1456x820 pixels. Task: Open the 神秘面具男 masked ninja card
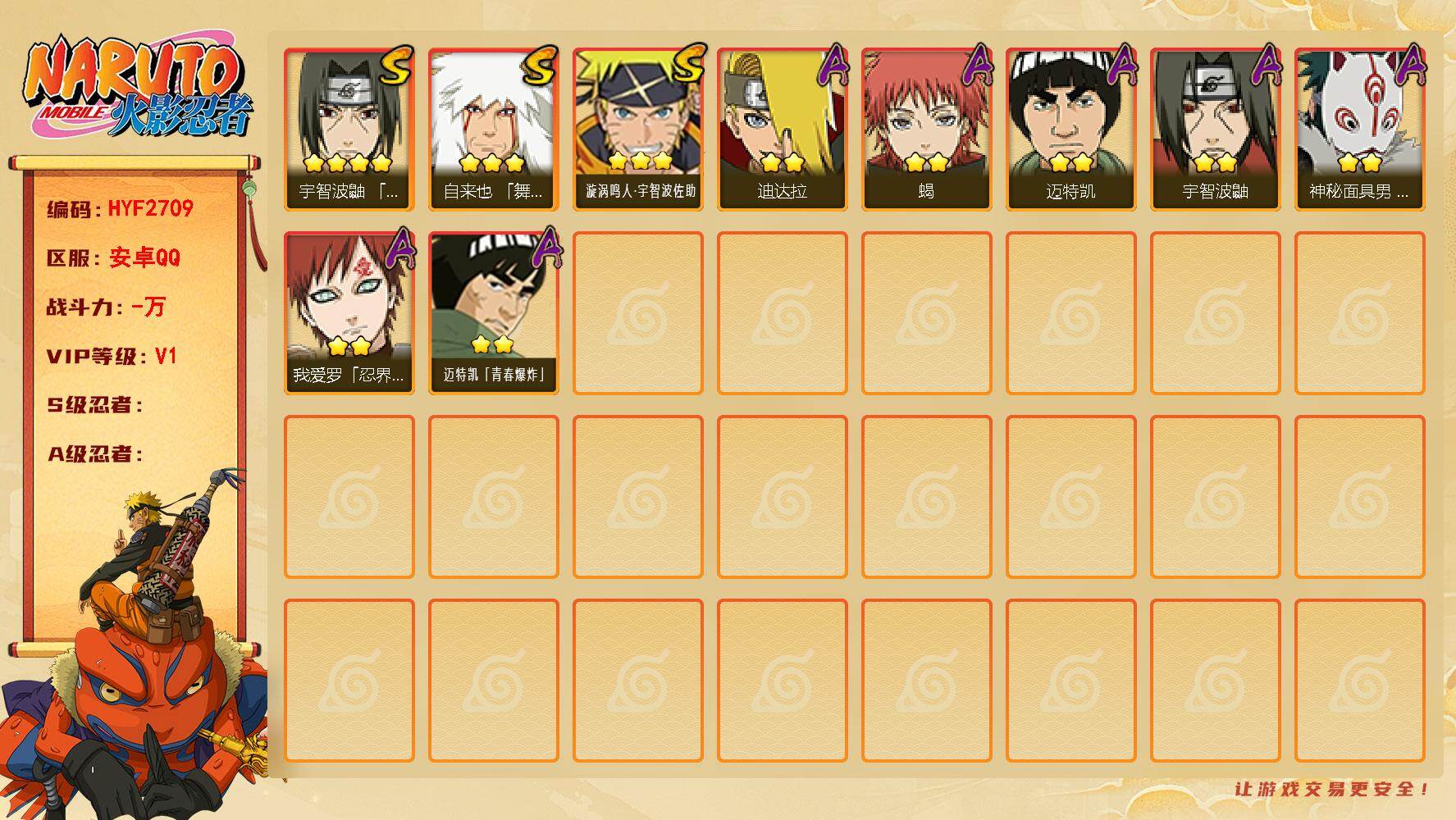tap(1359, 130)
